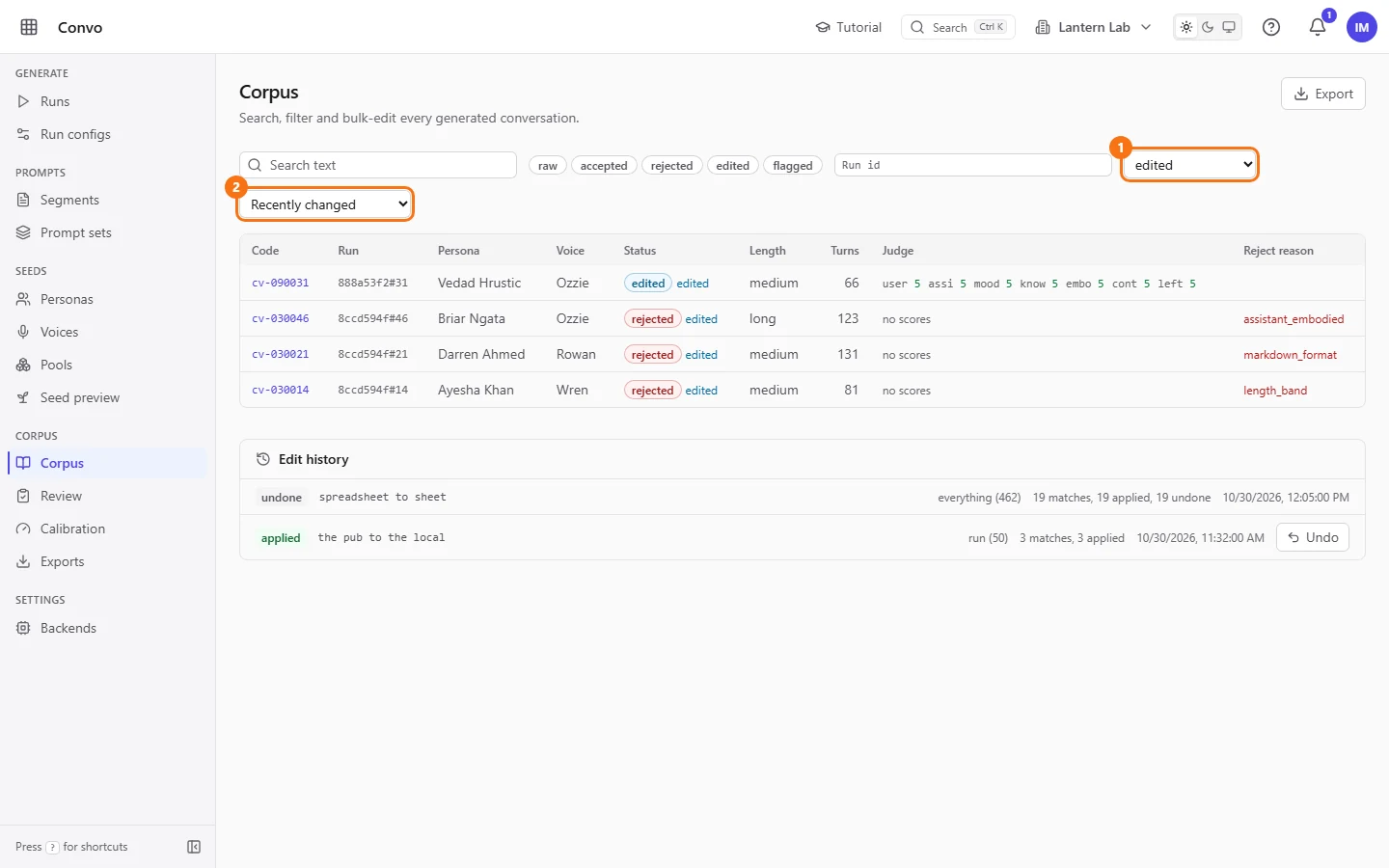The height and width of the screenshot is (868, 1389).
Task: Click the Export button
Action: 1323,94
